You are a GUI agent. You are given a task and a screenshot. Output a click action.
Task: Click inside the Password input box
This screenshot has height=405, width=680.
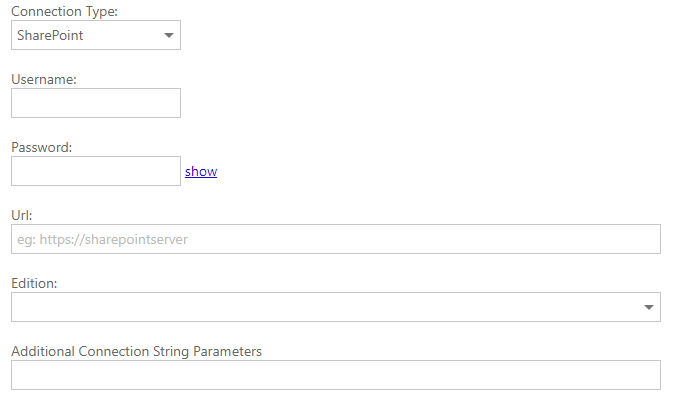coord(95,171)
